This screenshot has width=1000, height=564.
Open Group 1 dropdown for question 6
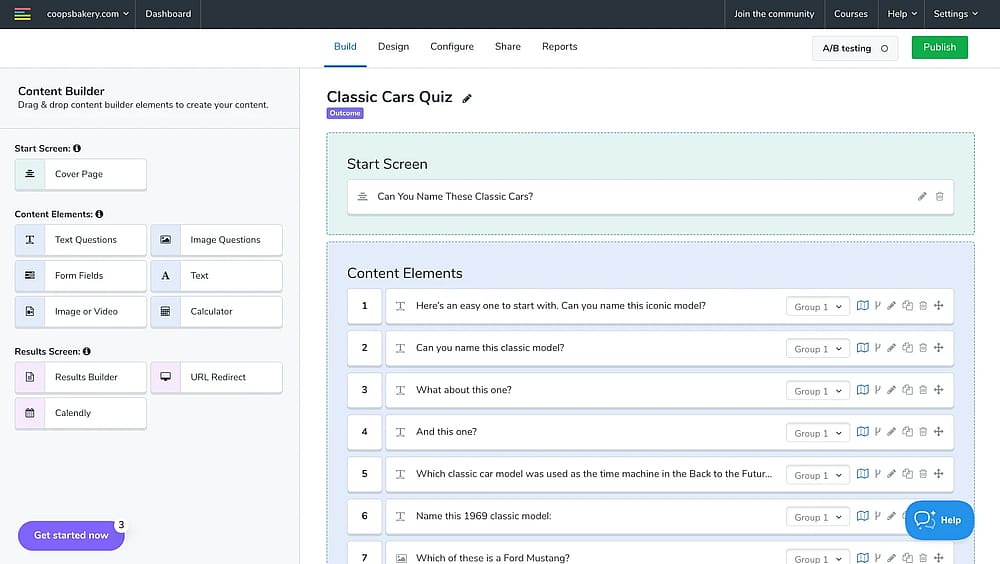(818, 517)
